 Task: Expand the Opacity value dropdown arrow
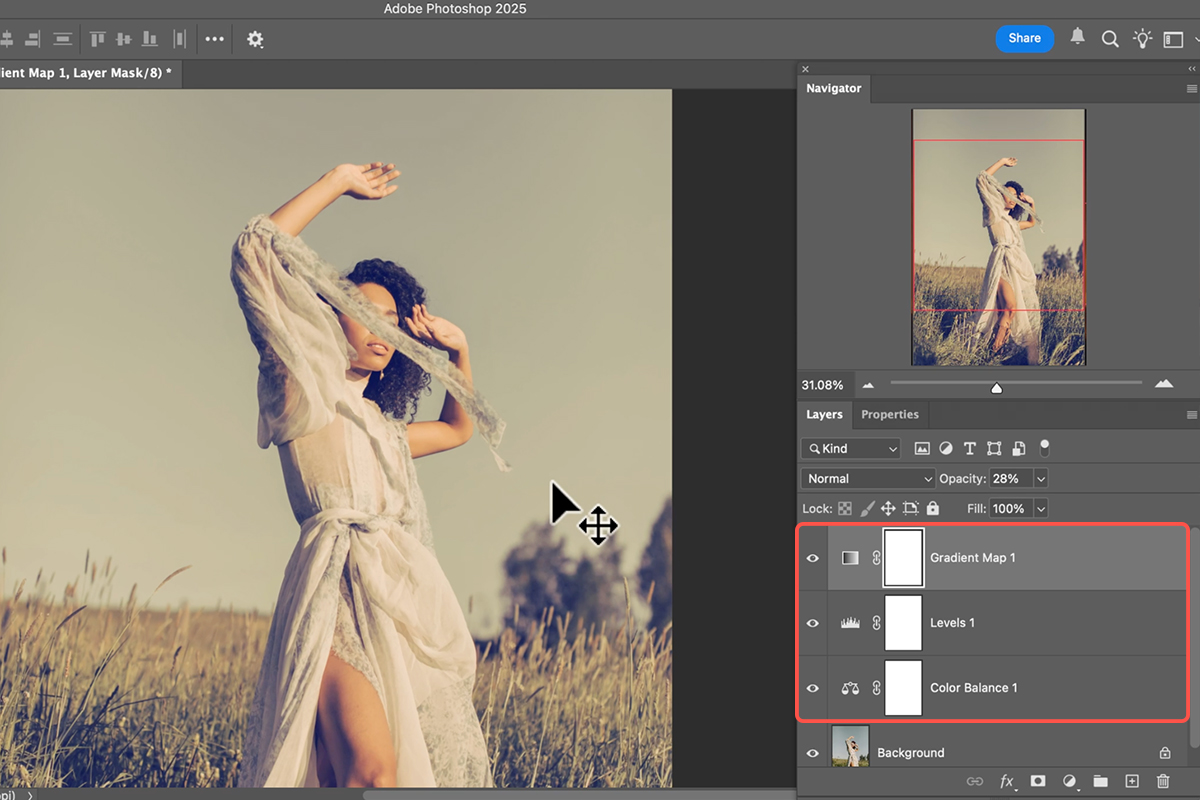click(x=1041, y=479)
